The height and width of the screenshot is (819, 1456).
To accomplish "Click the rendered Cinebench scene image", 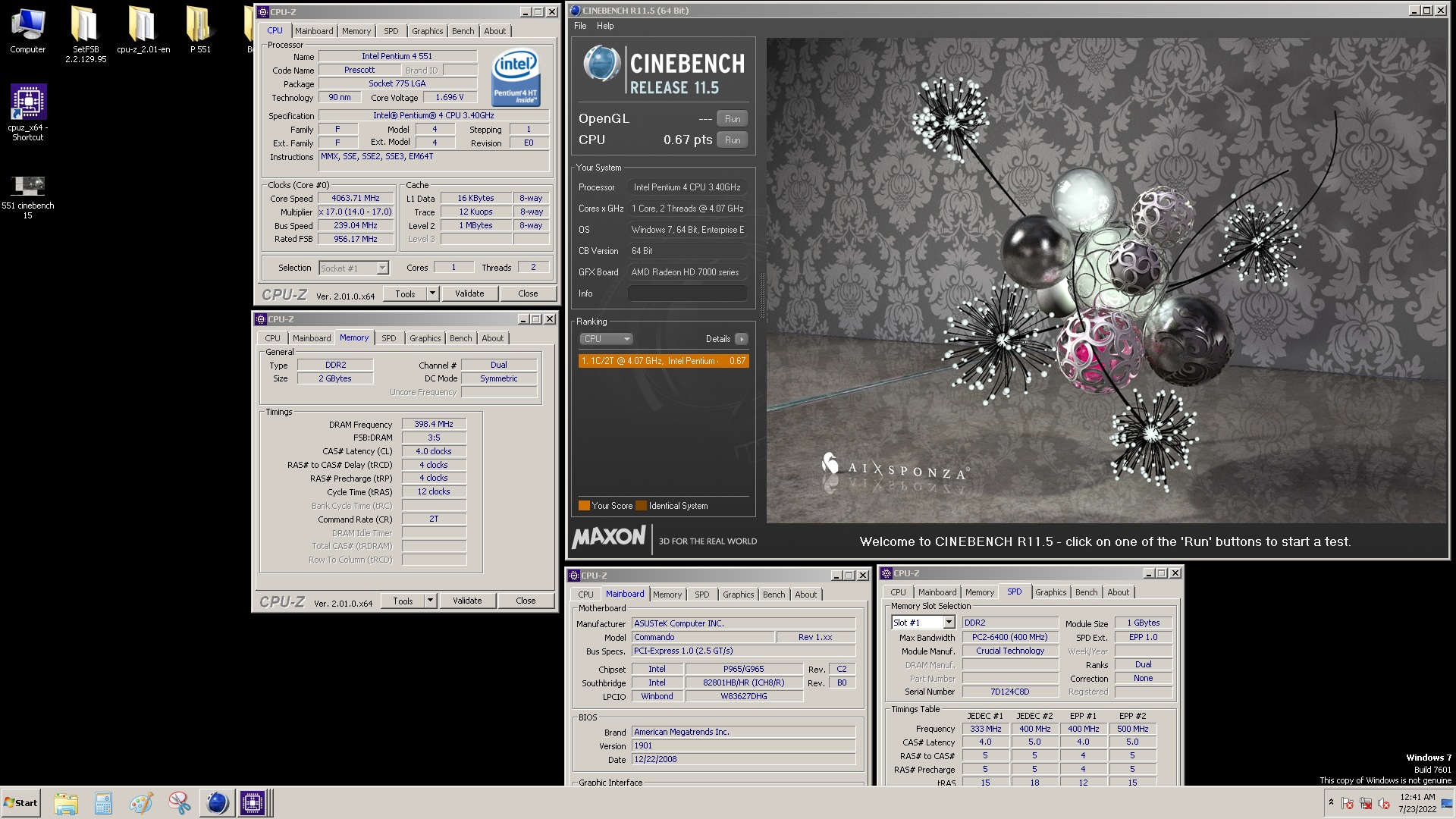I will pyautogui.click(x=1106, y=281).
